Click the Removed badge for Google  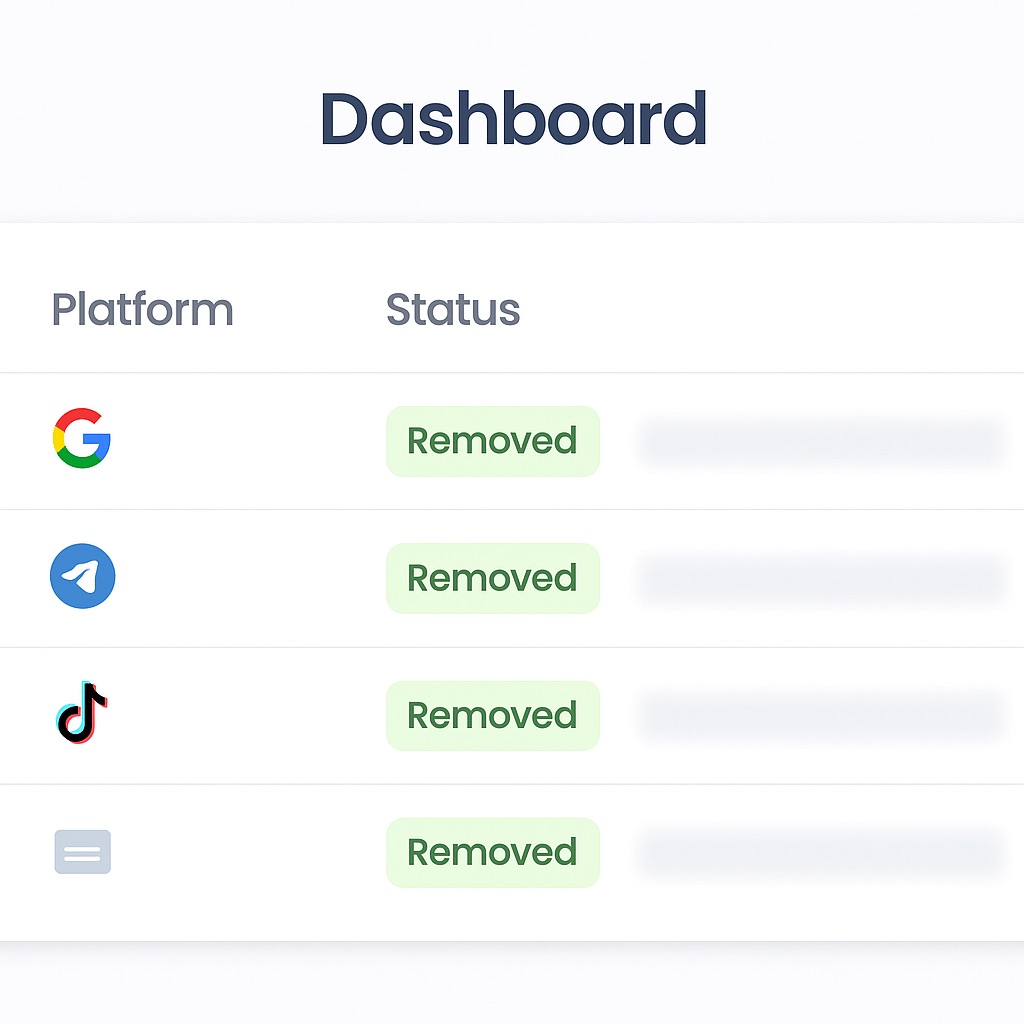pyautogui.click(x=492, y=441)
